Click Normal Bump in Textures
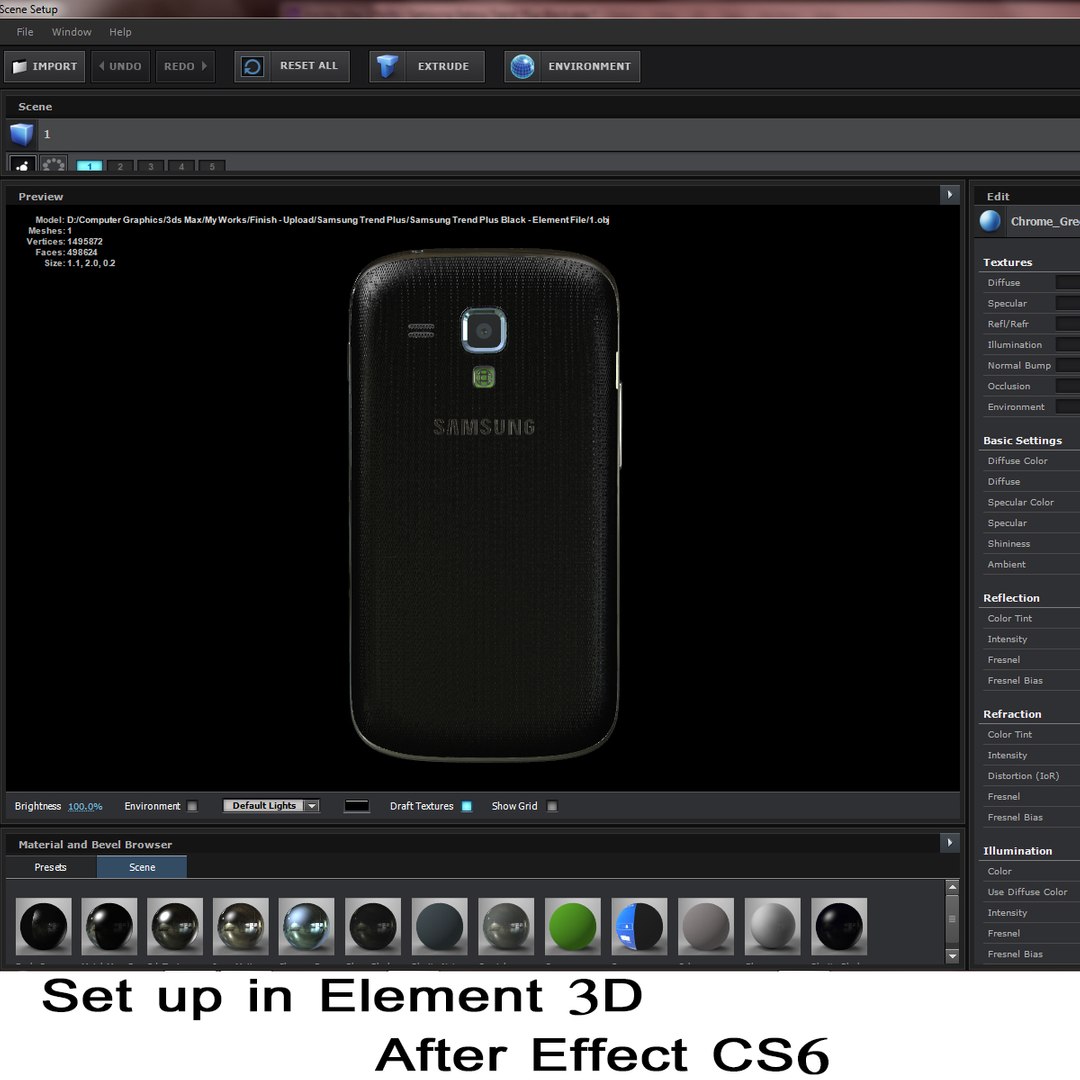 pyautogui.click(x=1019, y=365)
